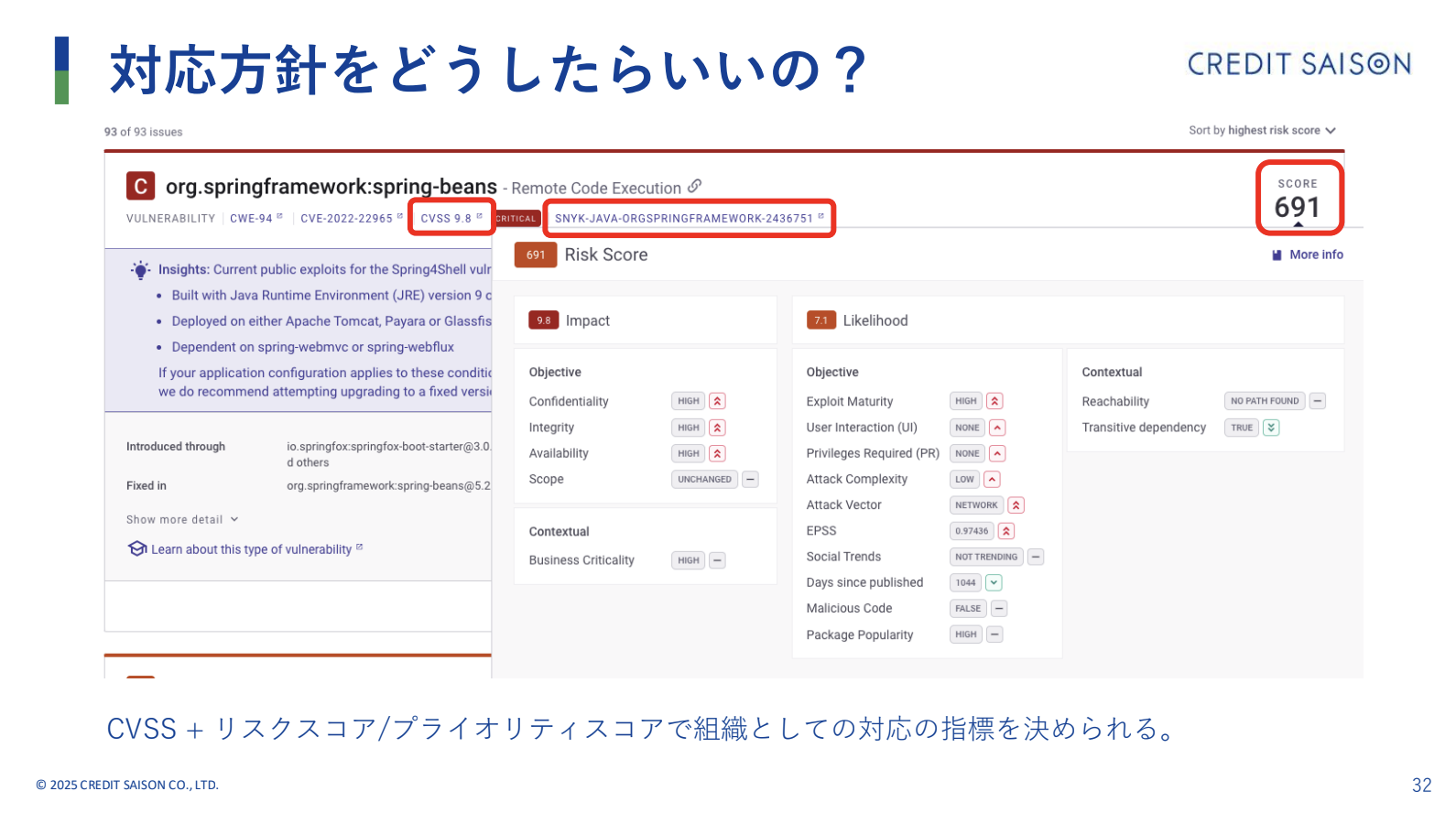Click the LOW value for Attack Complexity
Image resolution: width=1456 pixels, height=813 pixels.
tap(965, 479)
